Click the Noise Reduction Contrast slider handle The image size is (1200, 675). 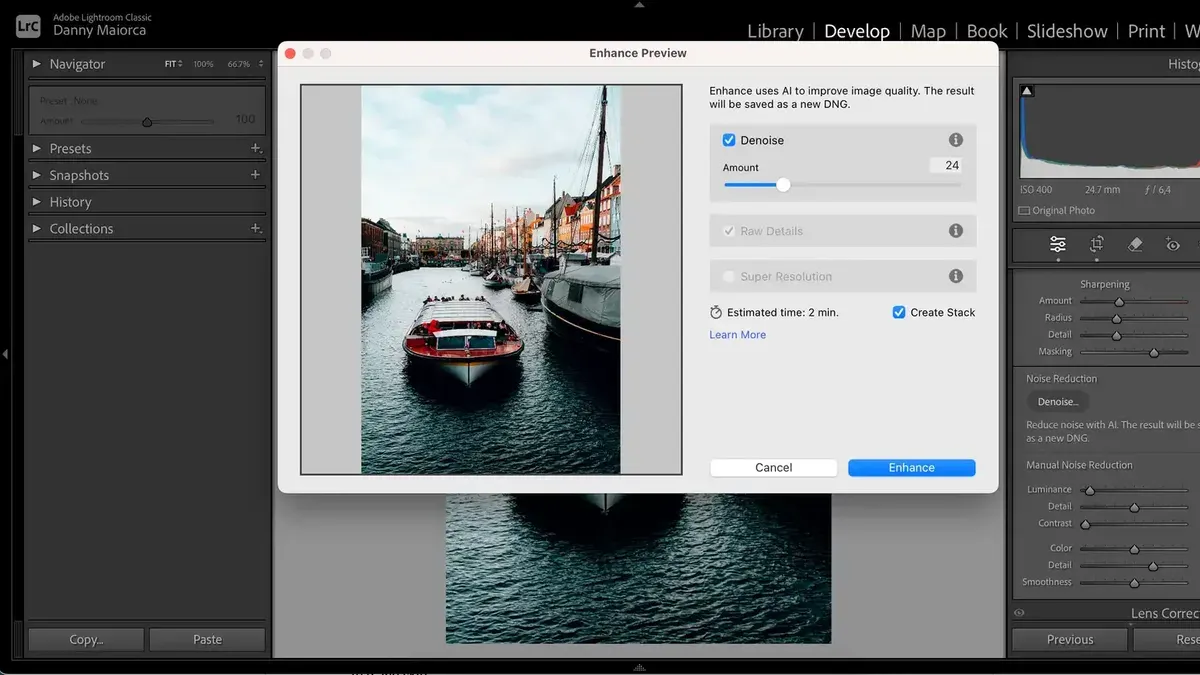point(1085,524)
